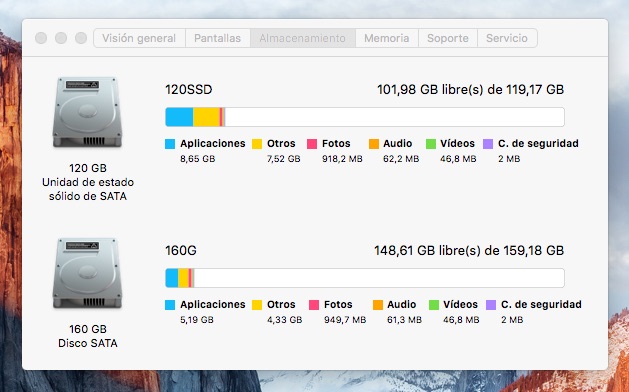
Task: Click the yellow Otros segment in 120SSD bar
Action: pyautogui.click(x=206, y=117)
